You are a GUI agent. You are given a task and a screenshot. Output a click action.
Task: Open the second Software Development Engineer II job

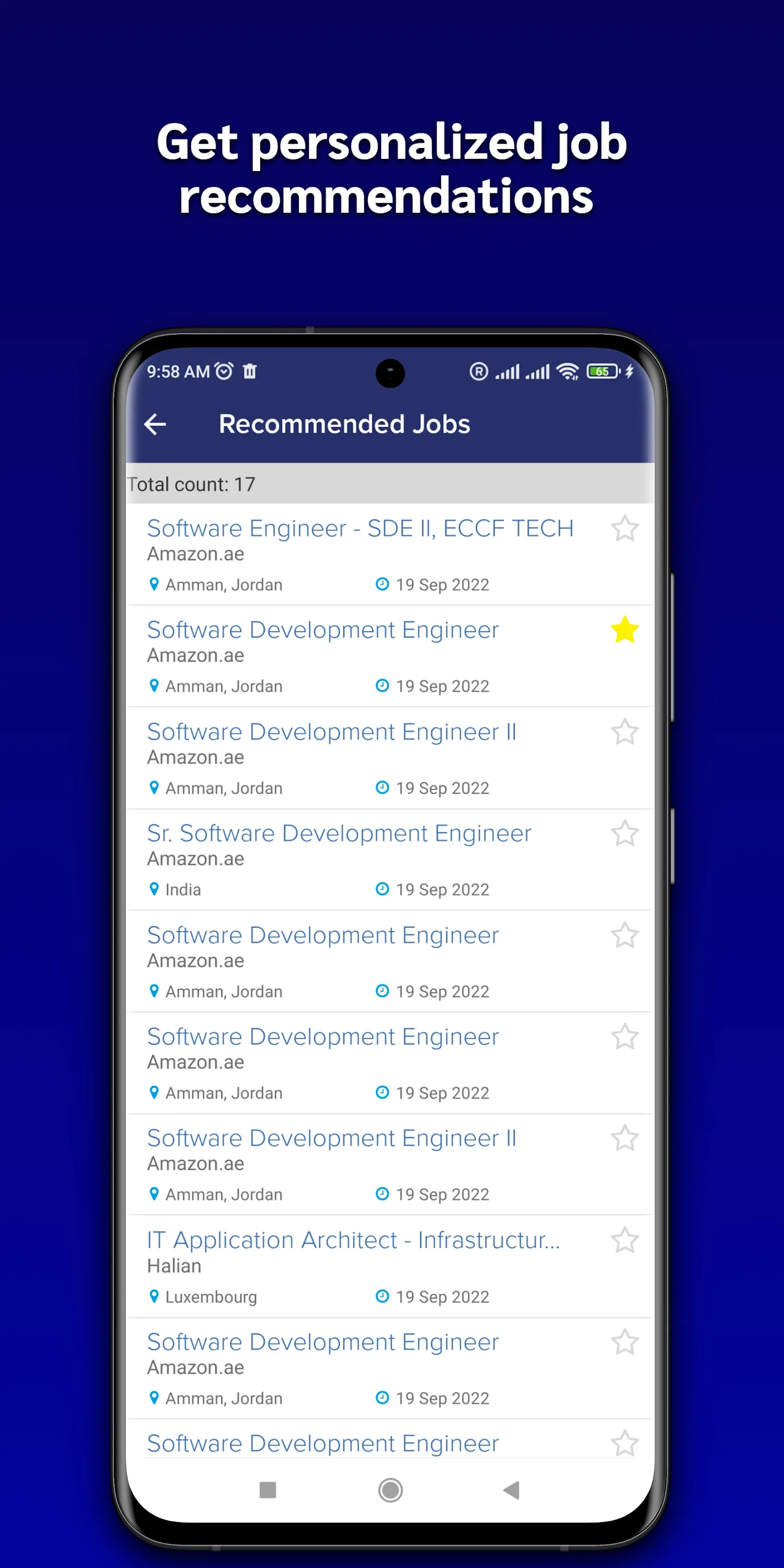click(x=332, y=1137)
